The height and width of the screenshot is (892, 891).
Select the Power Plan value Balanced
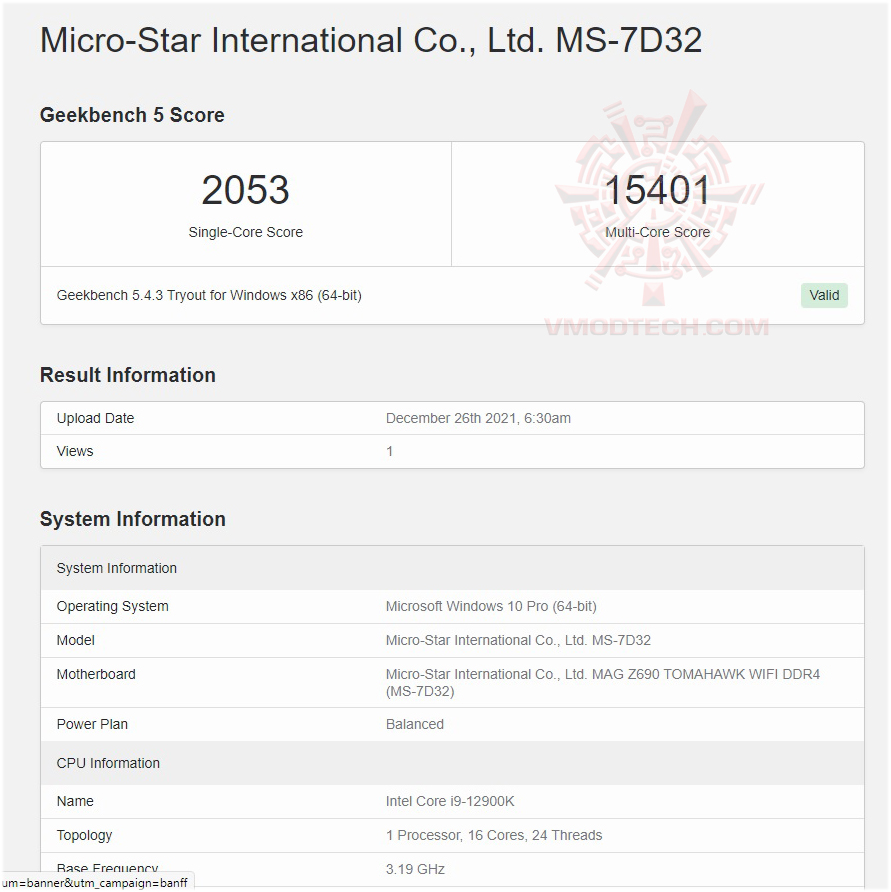coord(415,724)
